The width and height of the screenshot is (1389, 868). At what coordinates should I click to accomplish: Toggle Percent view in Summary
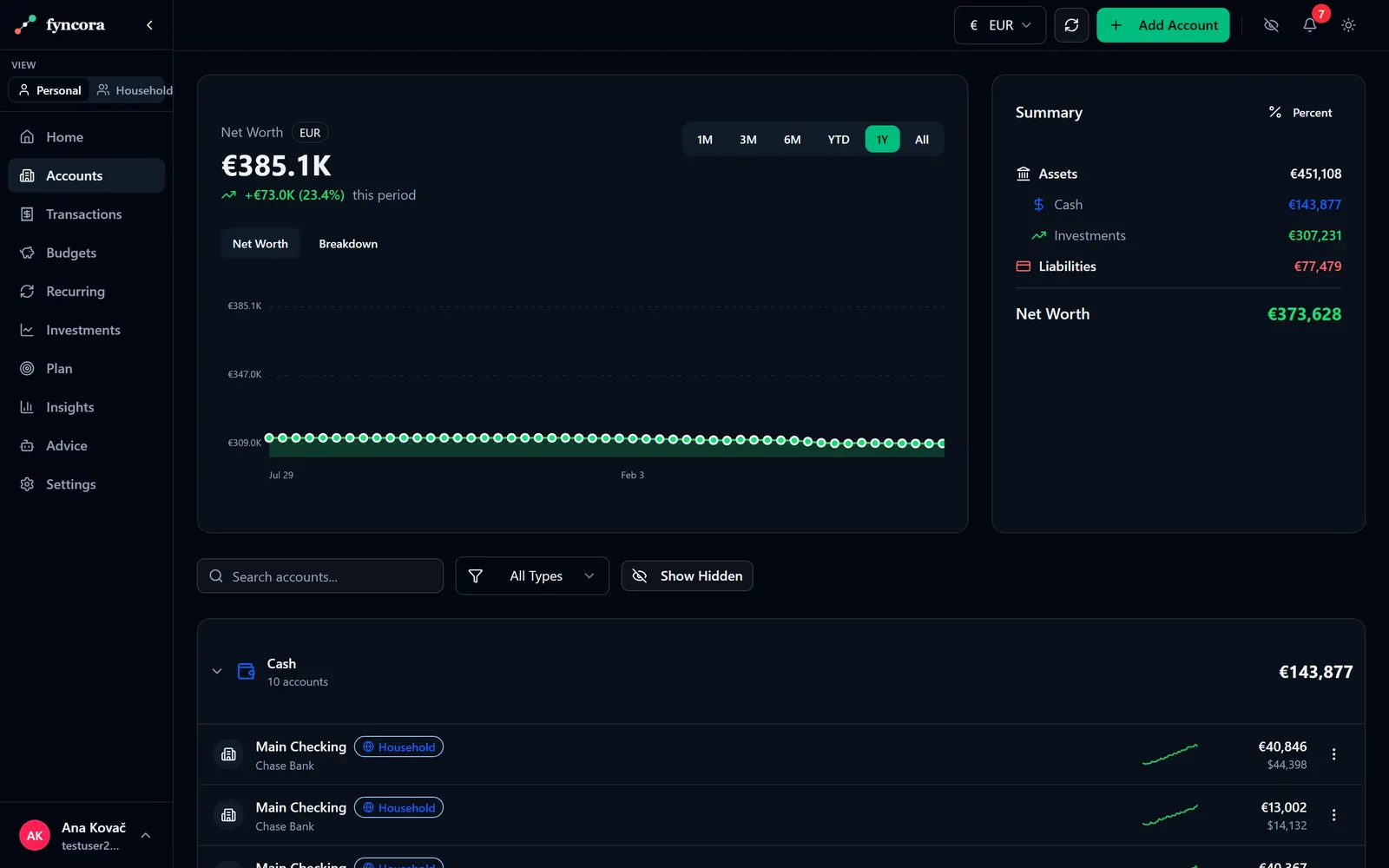(x=1300, y=113)
